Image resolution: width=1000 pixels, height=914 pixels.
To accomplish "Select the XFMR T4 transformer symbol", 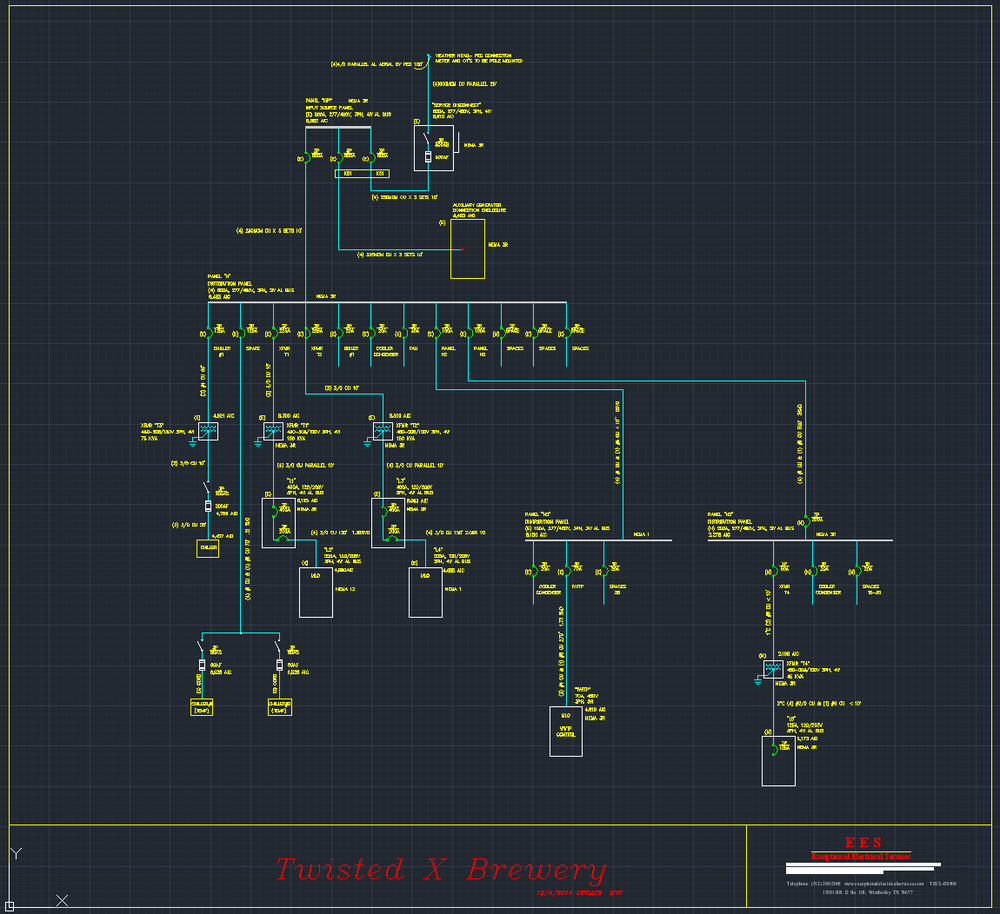I will click(x=773, y=669).
